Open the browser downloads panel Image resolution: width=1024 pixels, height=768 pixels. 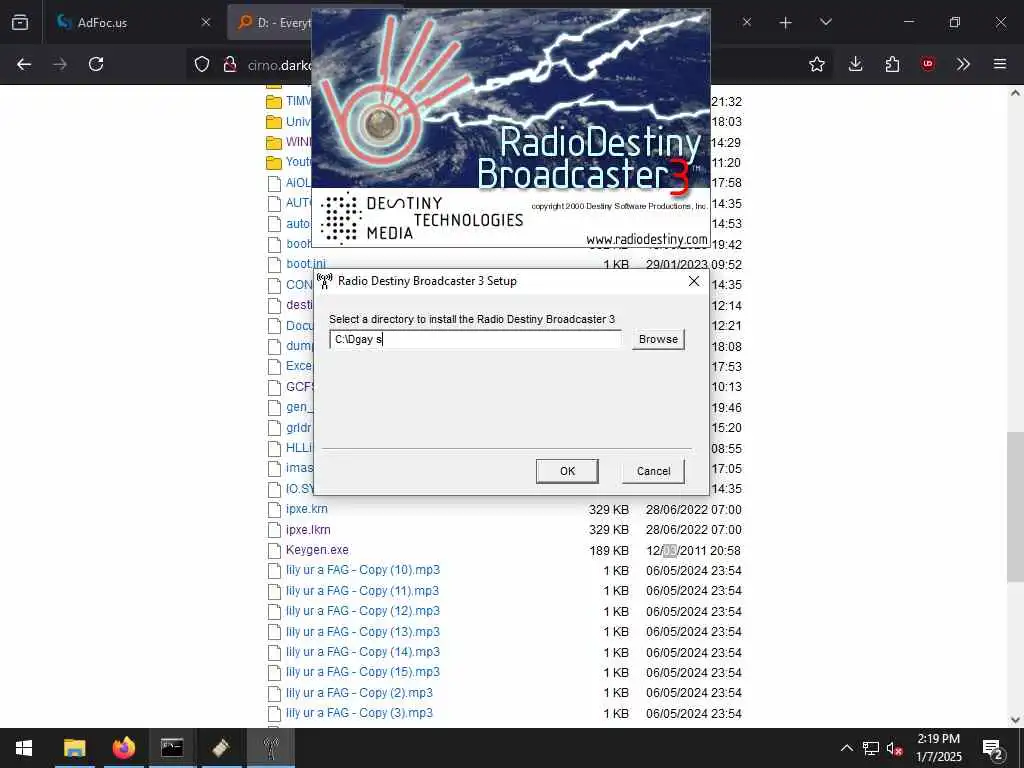(x=856, y=64)
